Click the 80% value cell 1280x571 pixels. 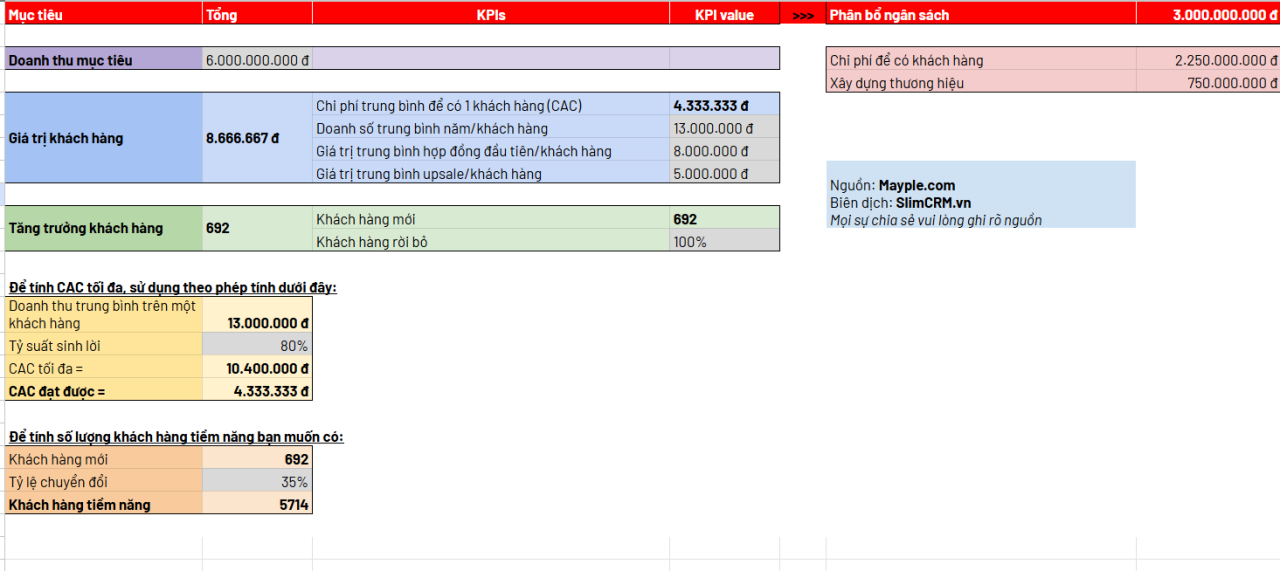(x=257, y=345)
